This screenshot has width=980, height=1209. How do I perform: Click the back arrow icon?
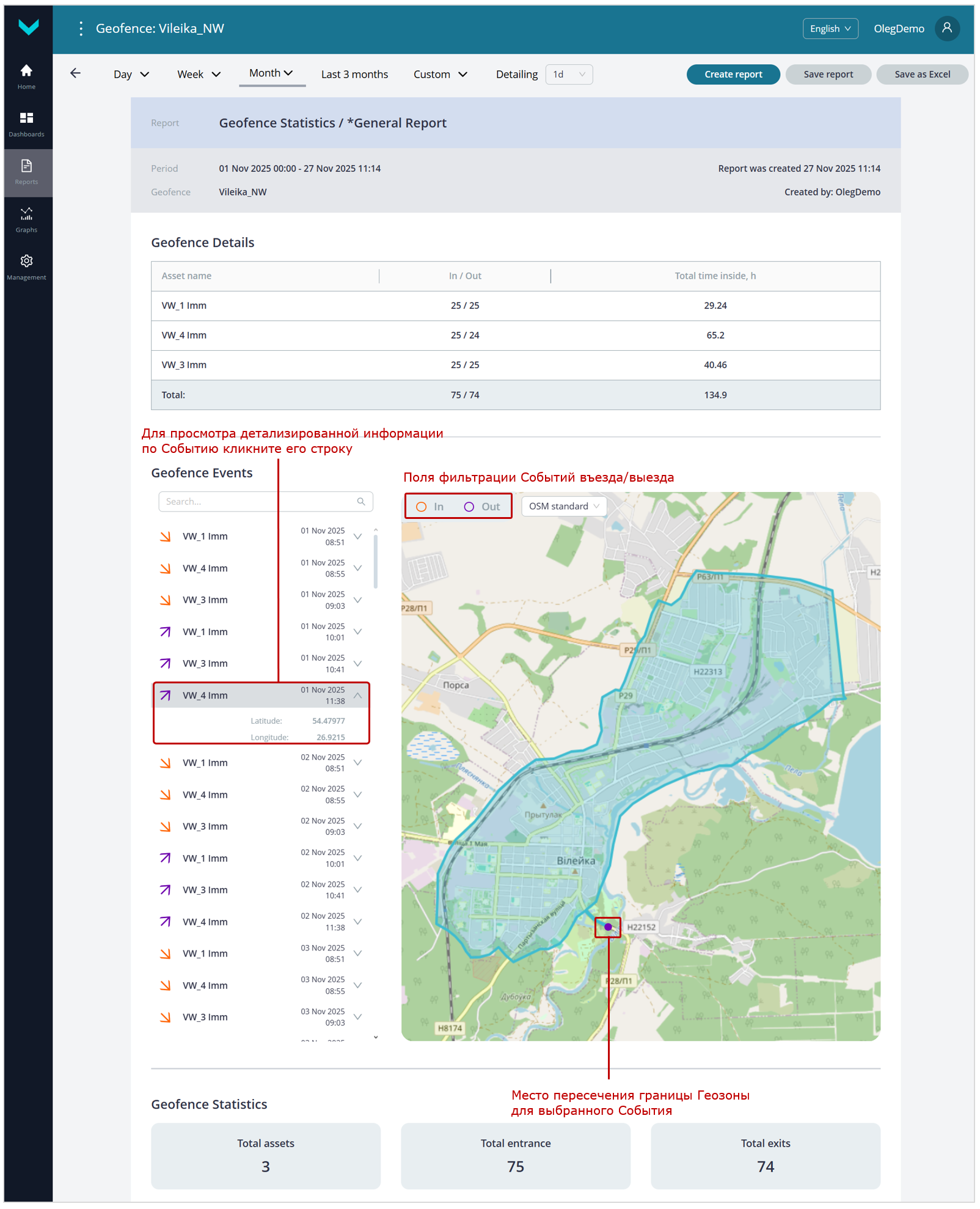pyautogui.click(x=75, y=73)
